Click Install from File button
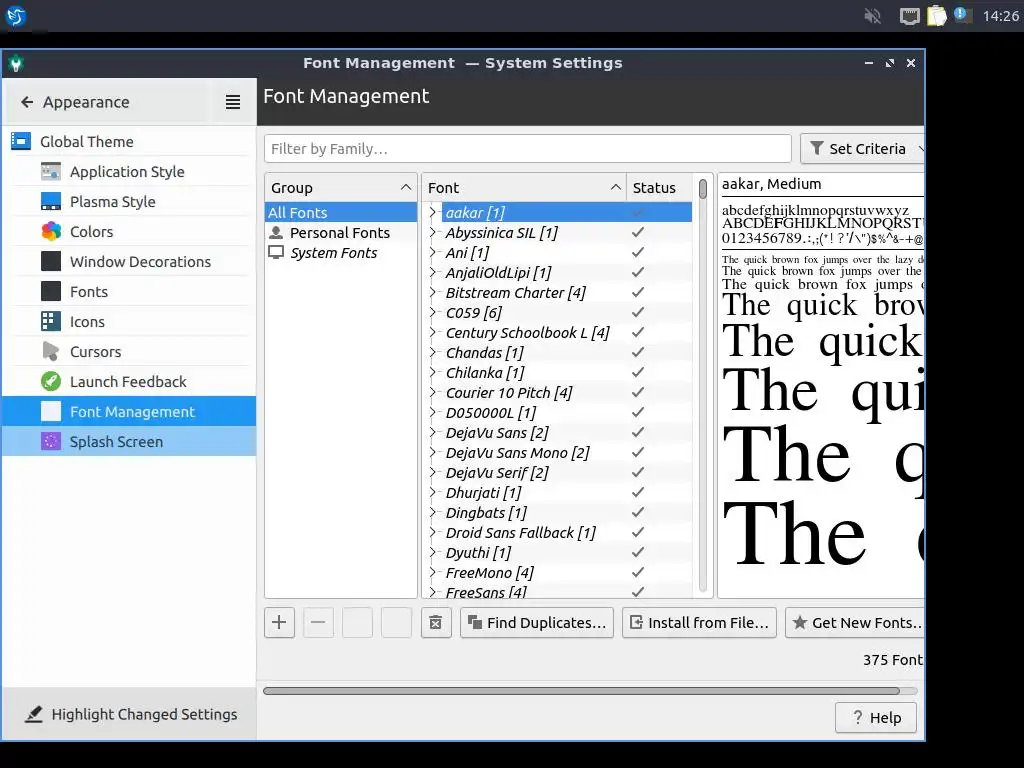 click(699, 622)
